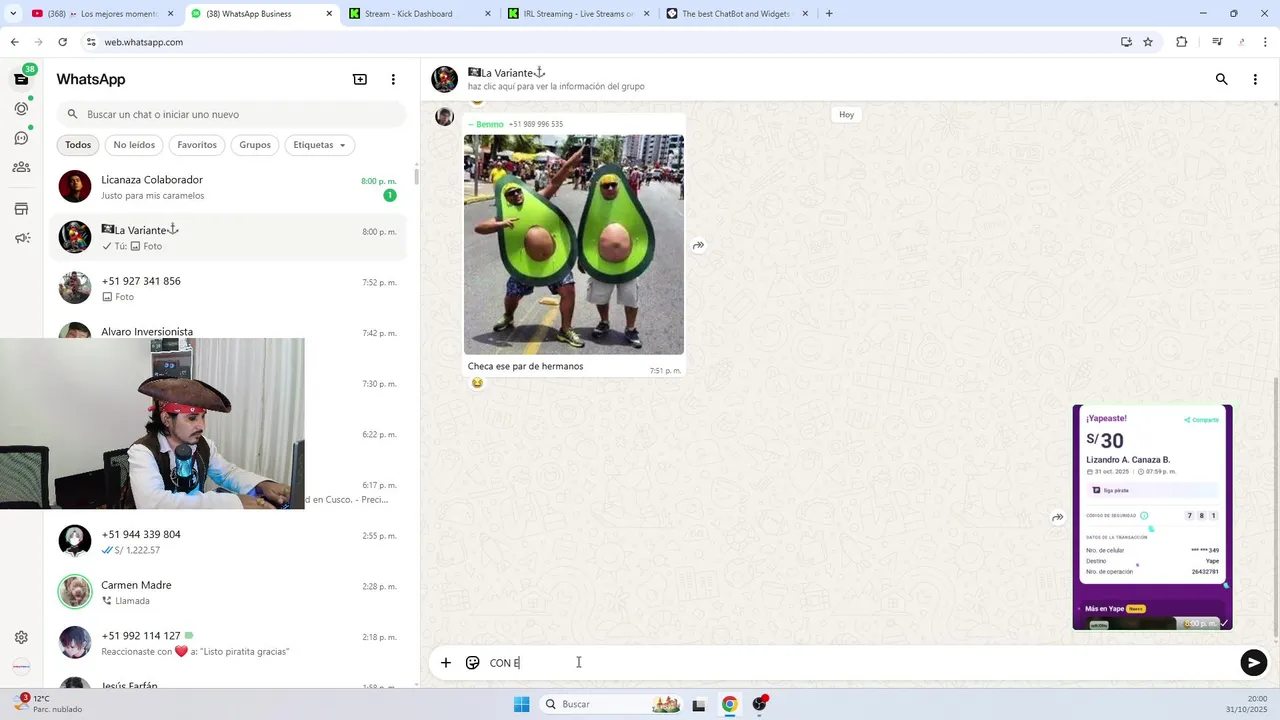Forward the avocado costume photo

tap(698, 245)
